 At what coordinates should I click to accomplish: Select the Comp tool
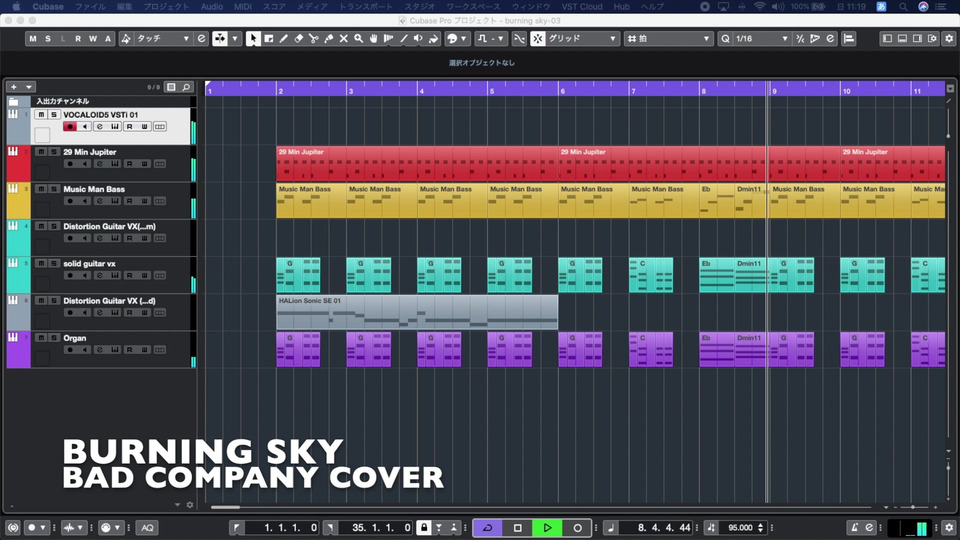(x=388, y=39)
